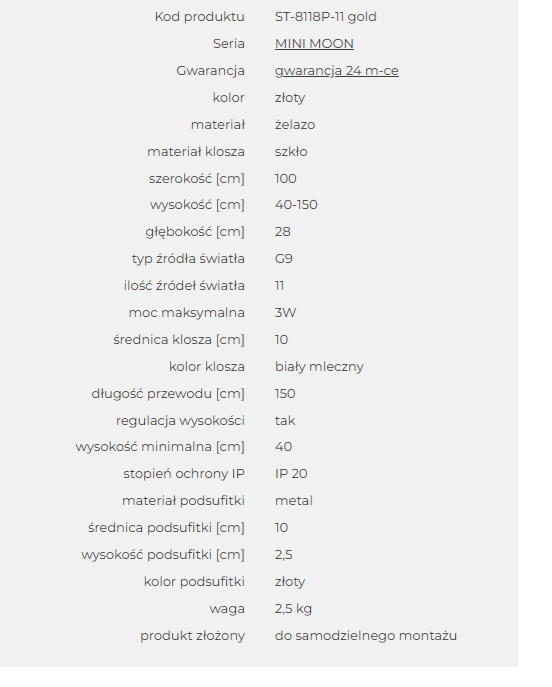The width and height of the screenshot is (552, 687).
Task: Click the do samodzielnego montażu text
Action: [366, 636]
